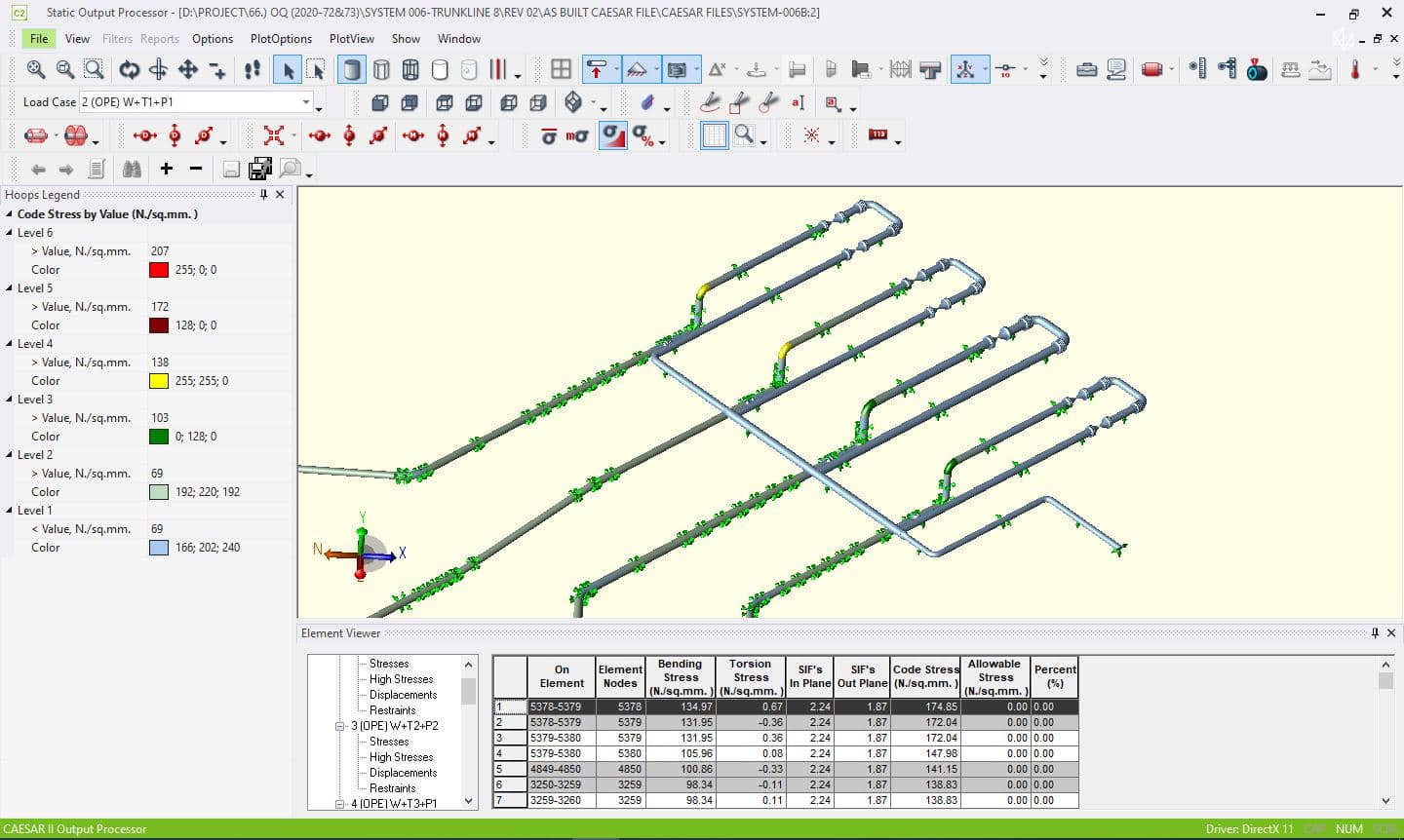Screen dimensions: 1404x840
Task: Pin the Hoops Legend panel
Action: [262, 194]
